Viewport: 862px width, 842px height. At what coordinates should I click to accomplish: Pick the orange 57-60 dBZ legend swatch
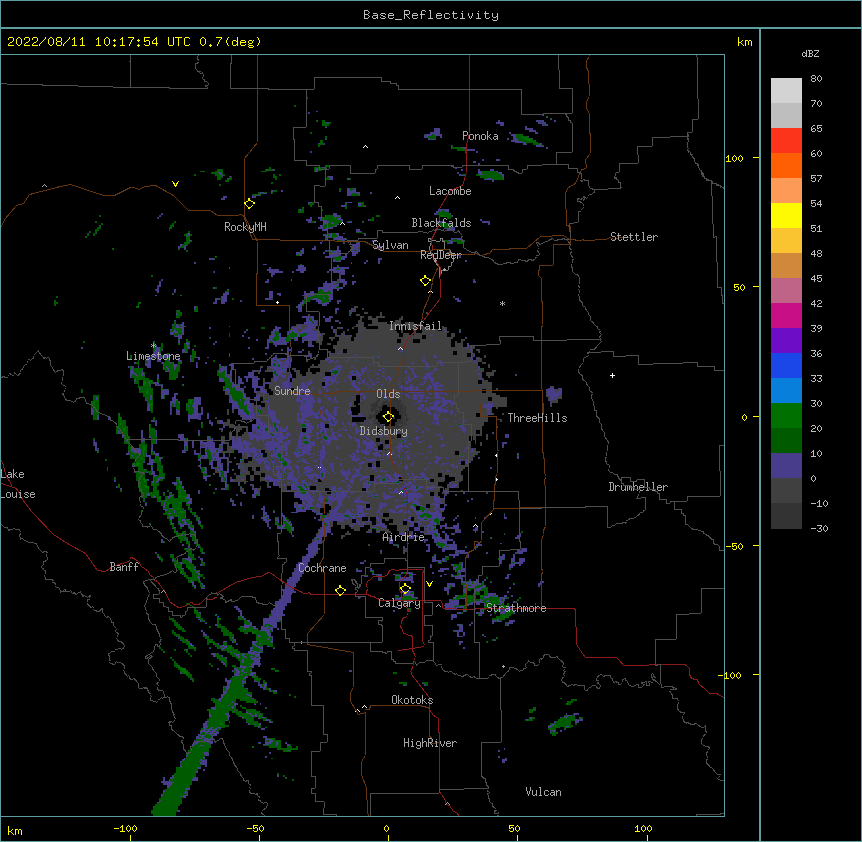[786, 166]
